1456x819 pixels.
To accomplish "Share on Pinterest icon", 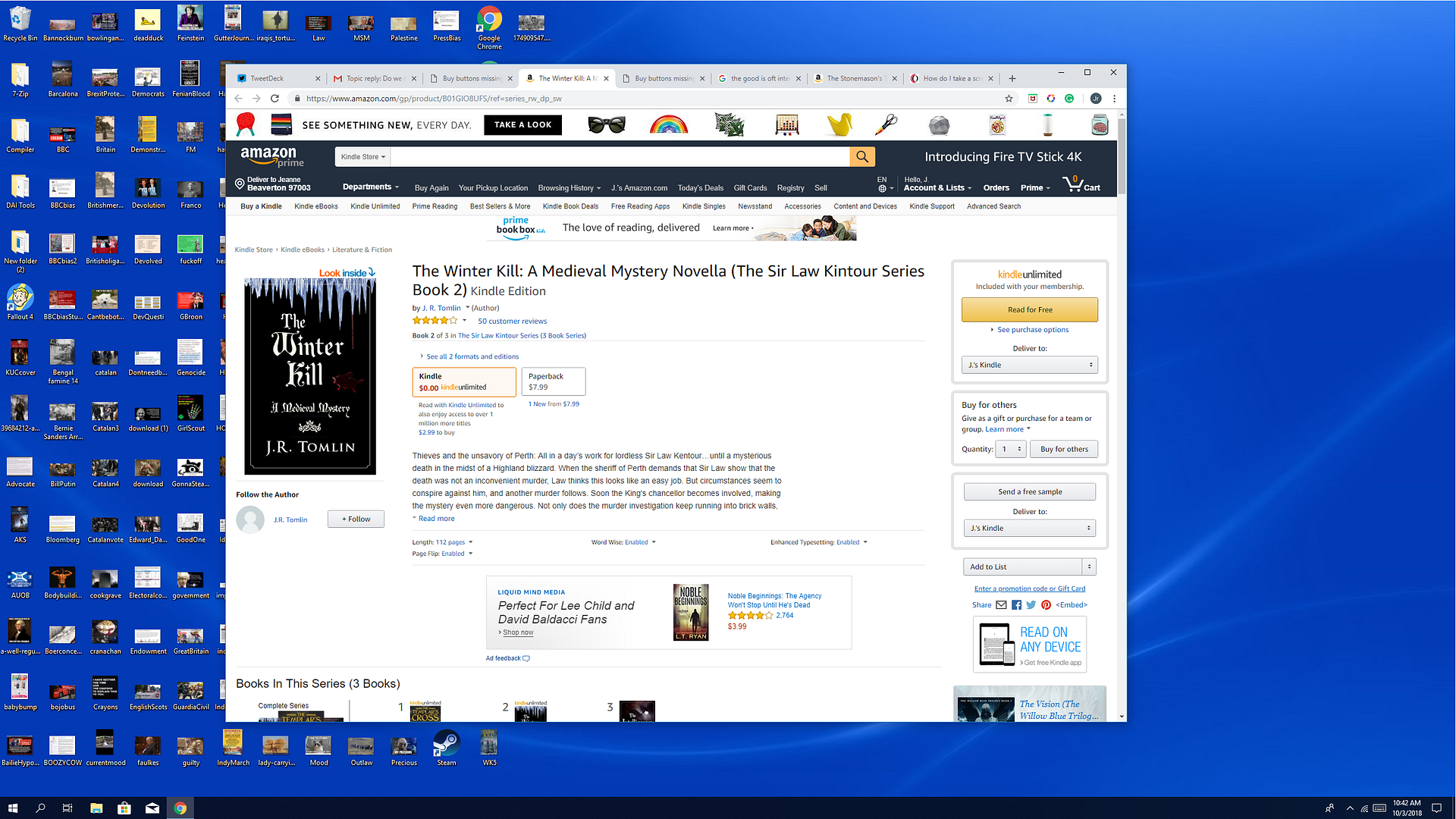I will [1046, 605].
